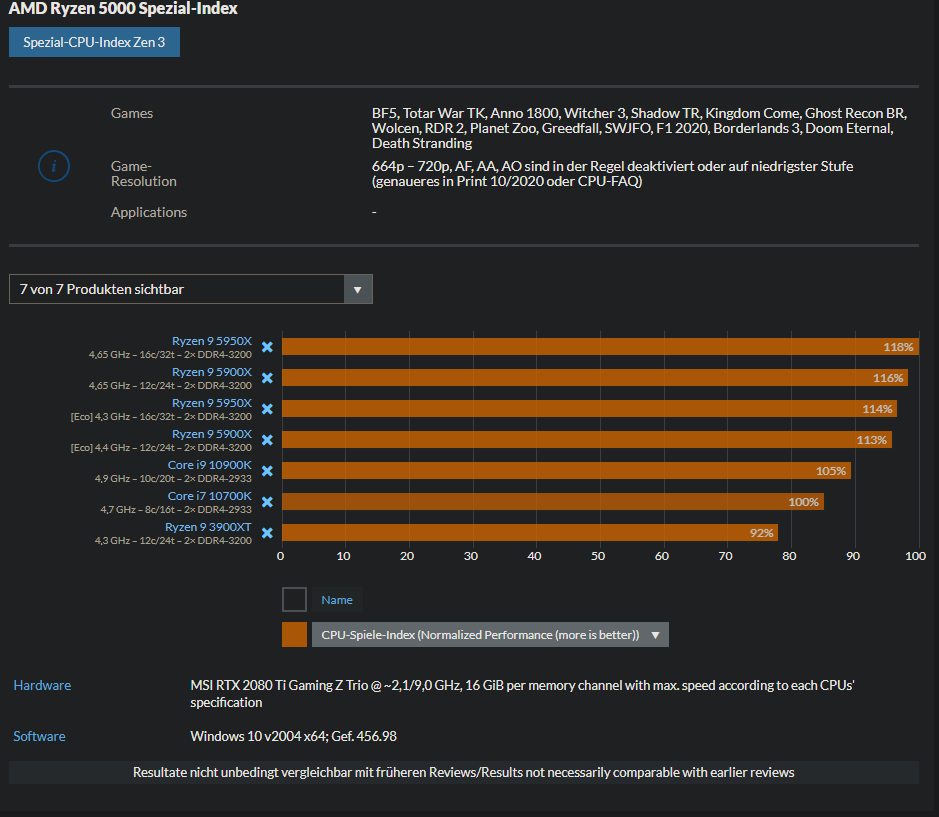
Task: Remove Eco 4,3 GHz Ryzen 9 5950X via X
Action: tap(267, 409)
